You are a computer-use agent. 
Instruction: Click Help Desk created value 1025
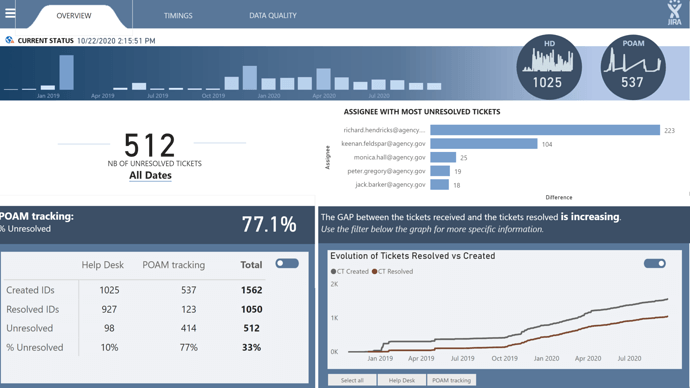pos(109,290)
